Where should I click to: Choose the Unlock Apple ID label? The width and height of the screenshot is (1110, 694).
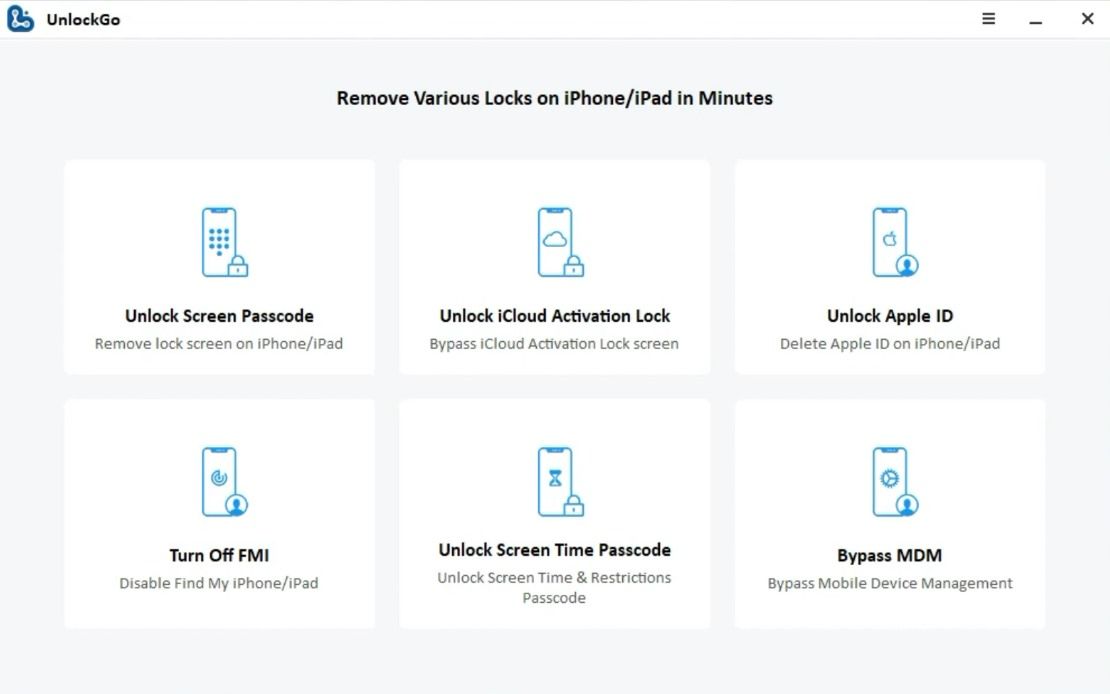890,316
